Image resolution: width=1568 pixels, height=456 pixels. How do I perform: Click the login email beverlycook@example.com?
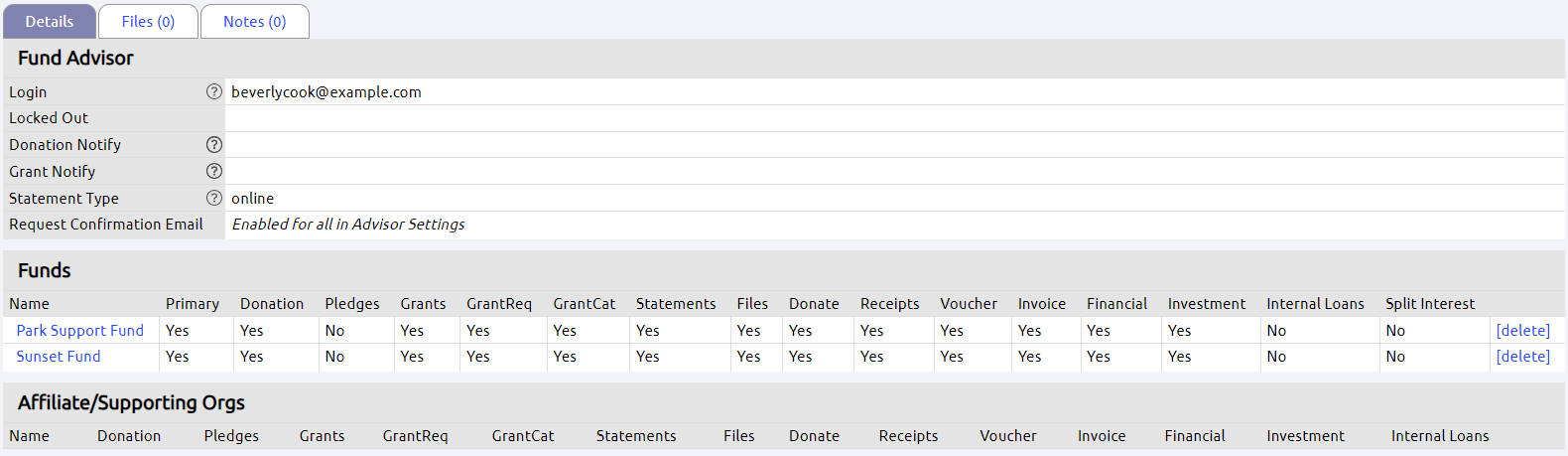[326, 92]
